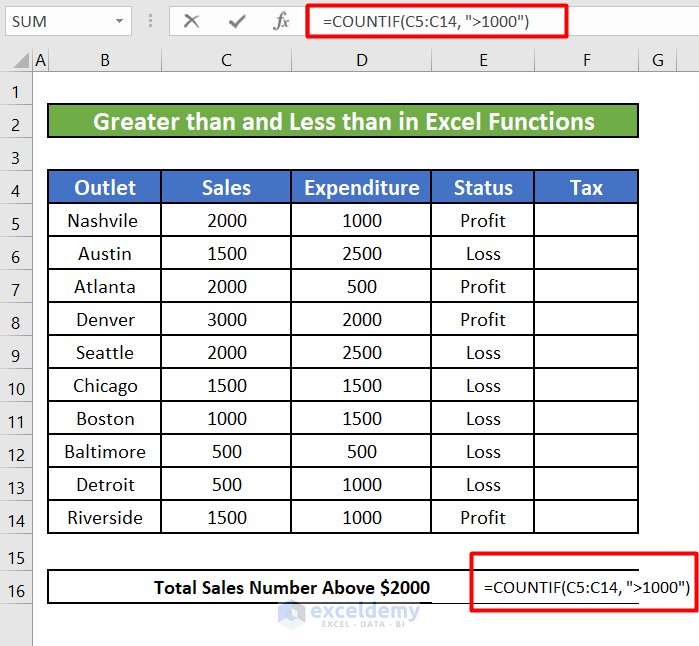Screen dimensions: 699x646
Task: Click the Tax header cell
Action: coord(587,187)
